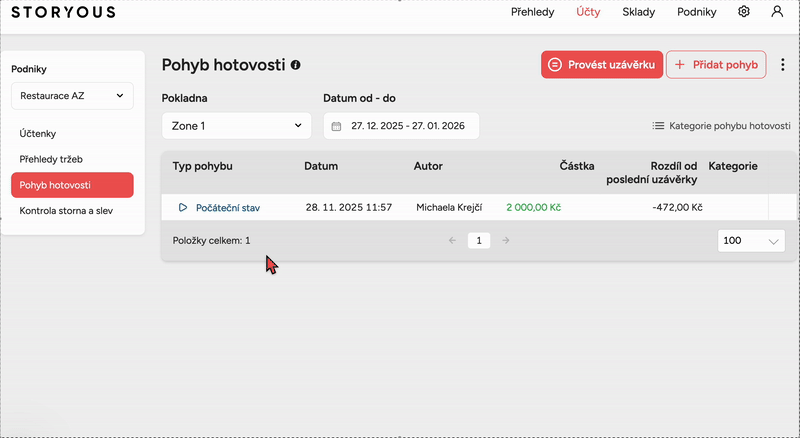Click the user profile icon

(x=777, y=12)
